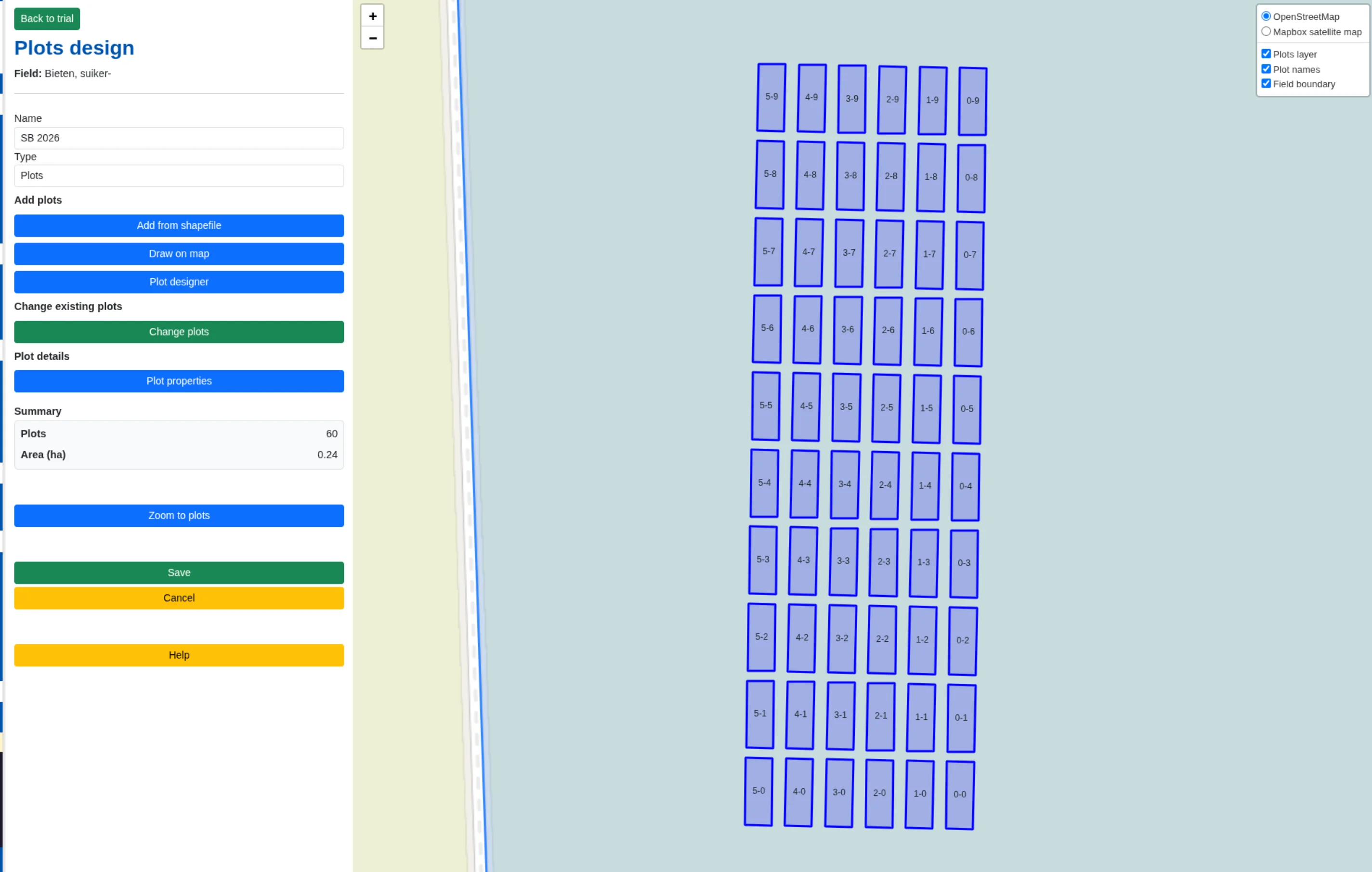Image resolution: width=1372 pixels, height=872 pixels.
Task: Select the OpenStreetMap base layer
Action: coord(1266,16)
